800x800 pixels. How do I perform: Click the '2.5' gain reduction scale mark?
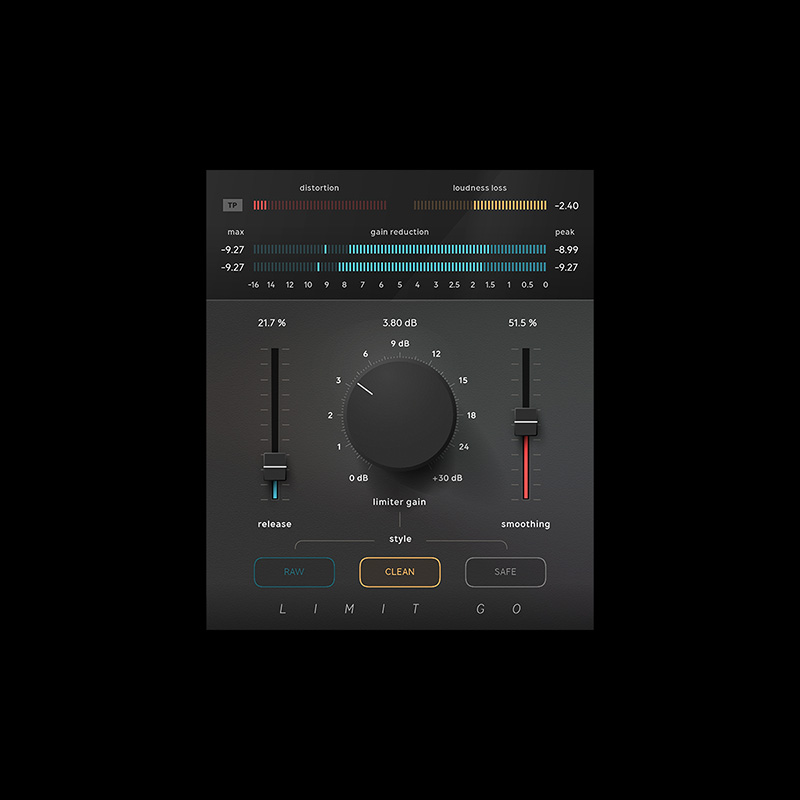455,285
